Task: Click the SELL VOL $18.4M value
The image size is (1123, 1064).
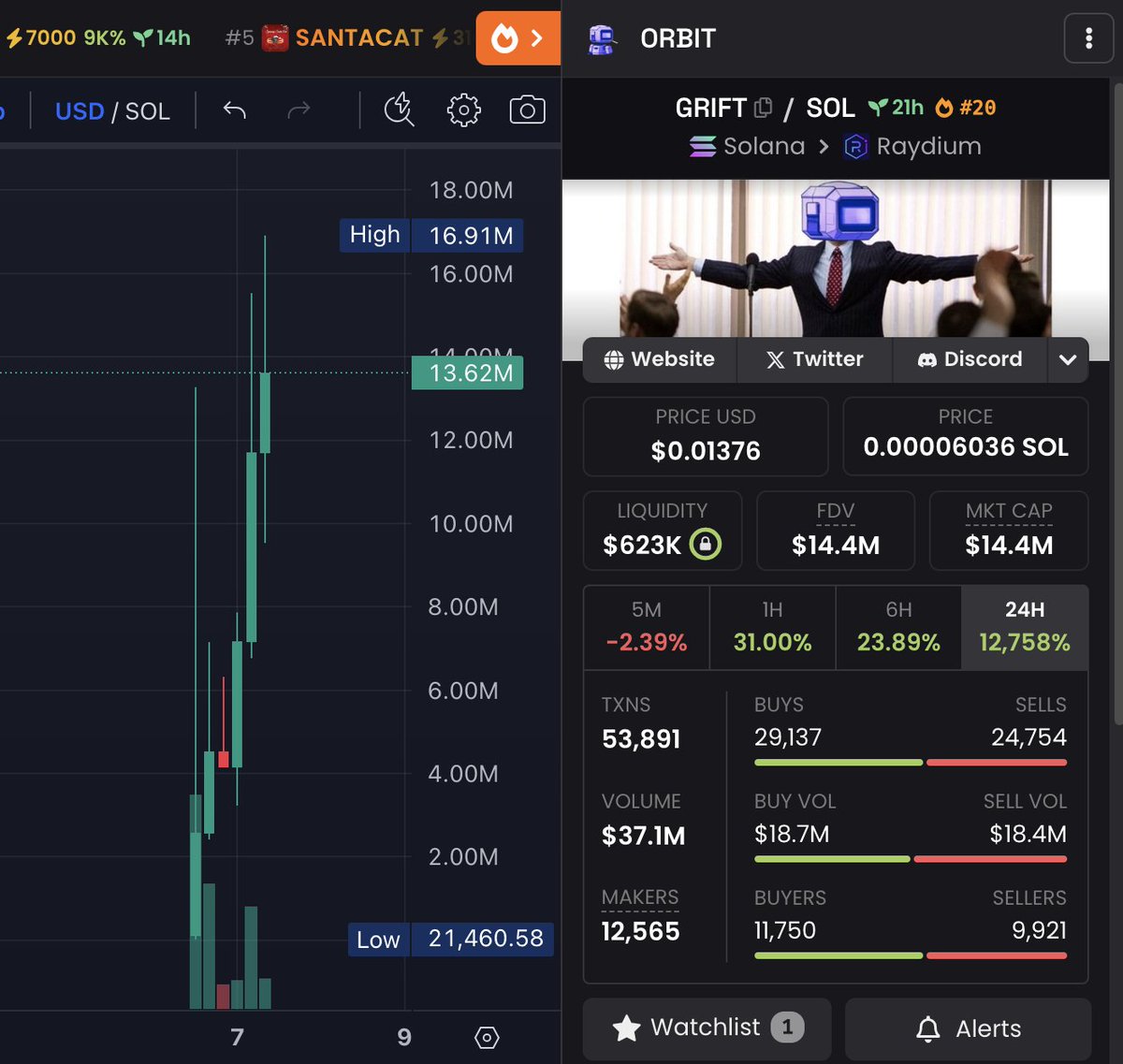Action: pyautogui.click(x=1028, y=834)
